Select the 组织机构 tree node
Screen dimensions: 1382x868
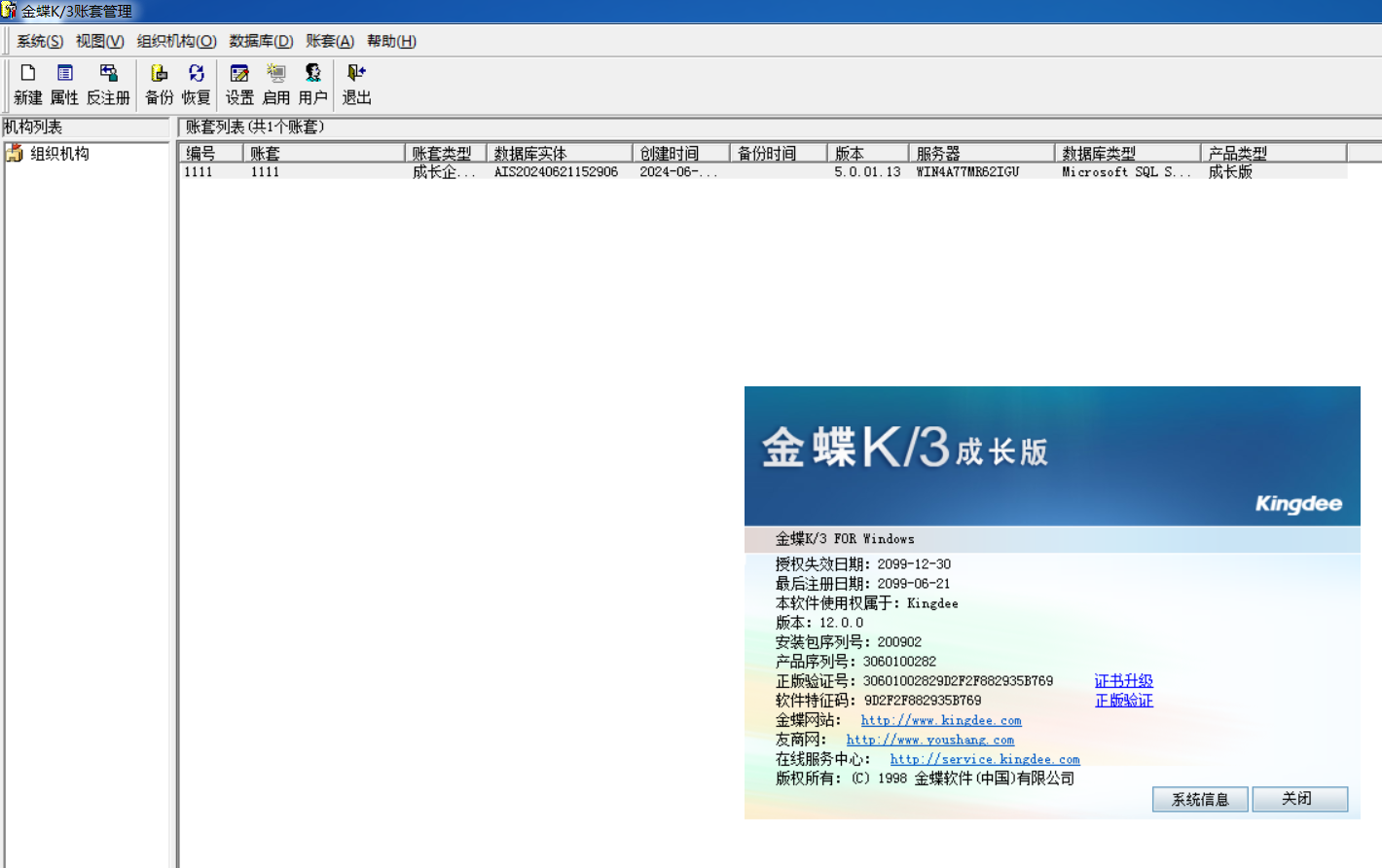pos(59,154)
